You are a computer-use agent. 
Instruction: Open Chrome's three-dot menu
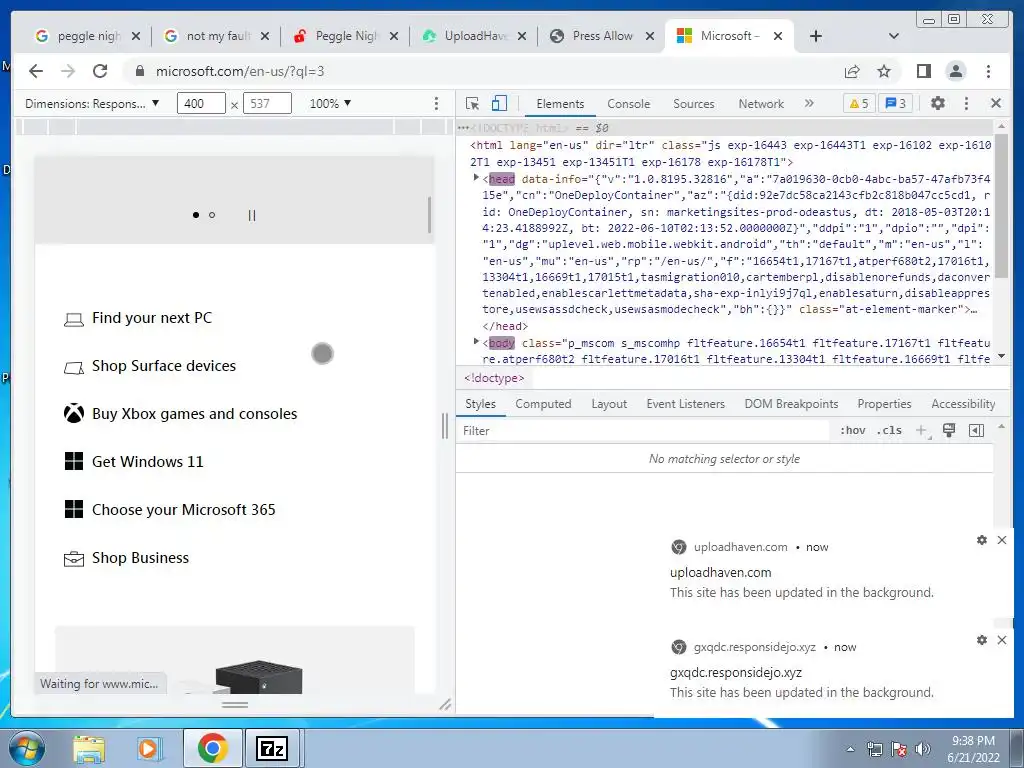point(989,71)
